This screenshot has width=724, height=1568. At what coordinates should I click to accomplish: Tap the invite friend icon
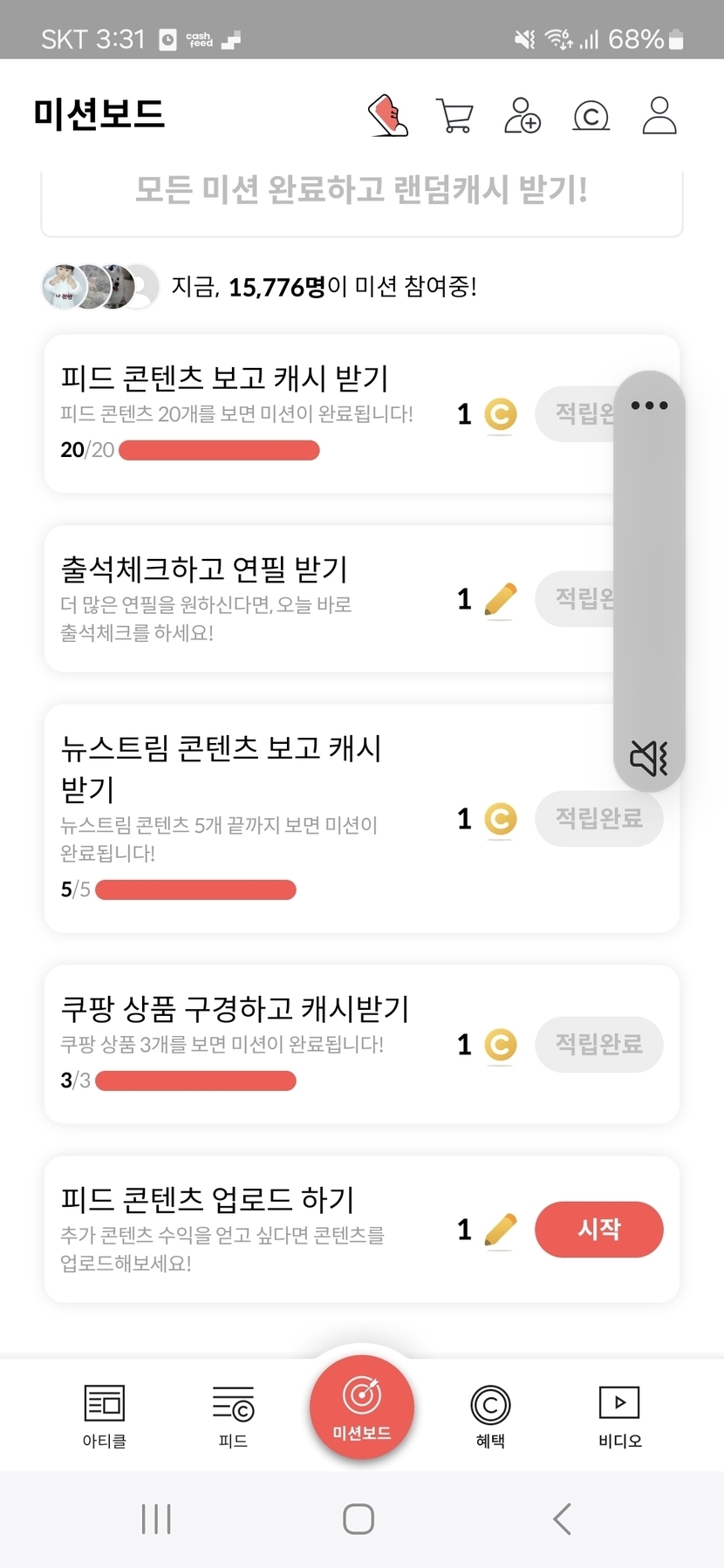pos(522,116)
